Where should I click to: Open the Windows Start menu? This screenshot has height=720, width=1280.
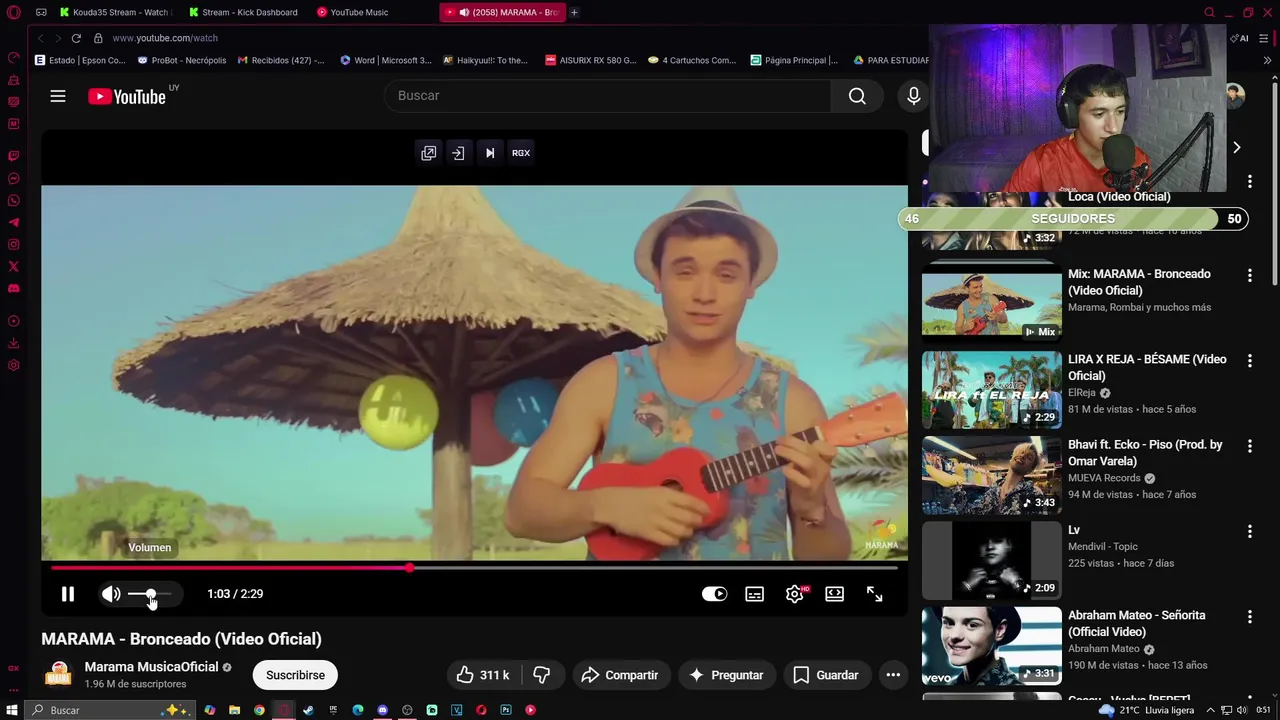(12, 710)
